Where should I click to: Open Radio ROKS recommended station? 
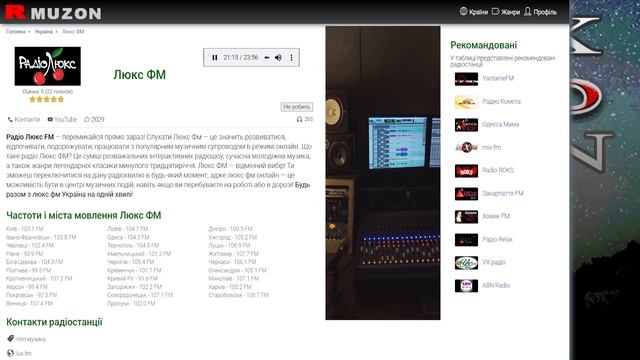tap(498, 171)
